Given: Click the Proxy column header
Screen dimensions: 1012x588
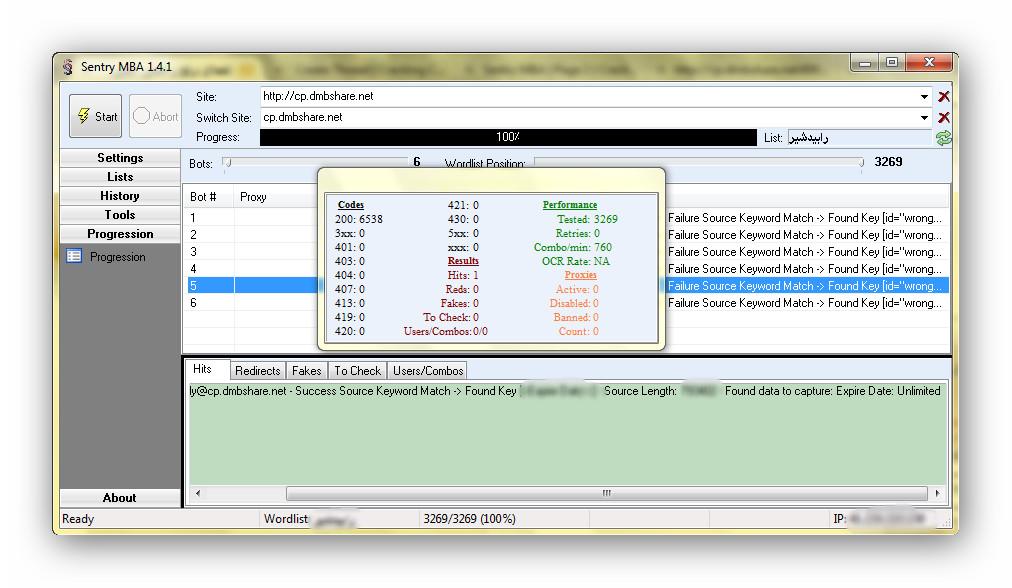Looking at the screenshot, I should pos(276,197).
